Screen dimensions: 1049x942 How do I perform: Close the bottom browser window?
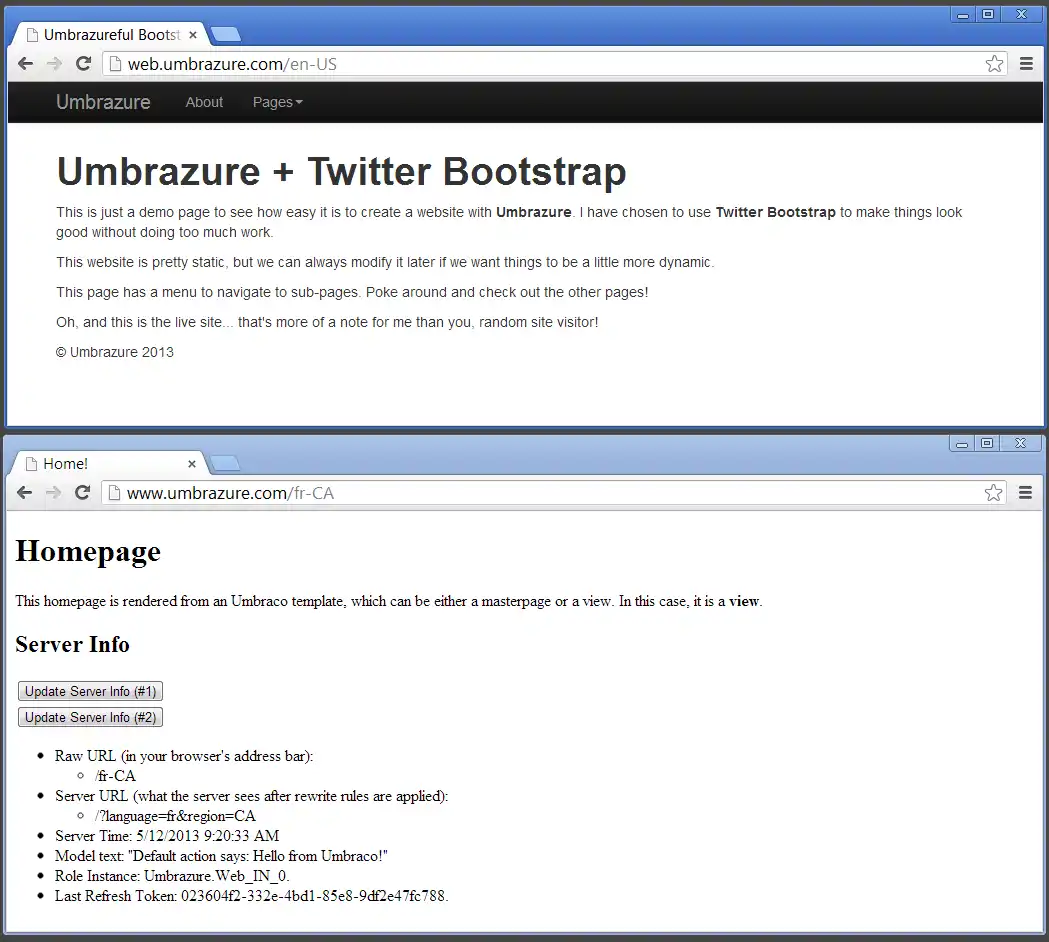pyautogui.click(x=1020, y=444)
